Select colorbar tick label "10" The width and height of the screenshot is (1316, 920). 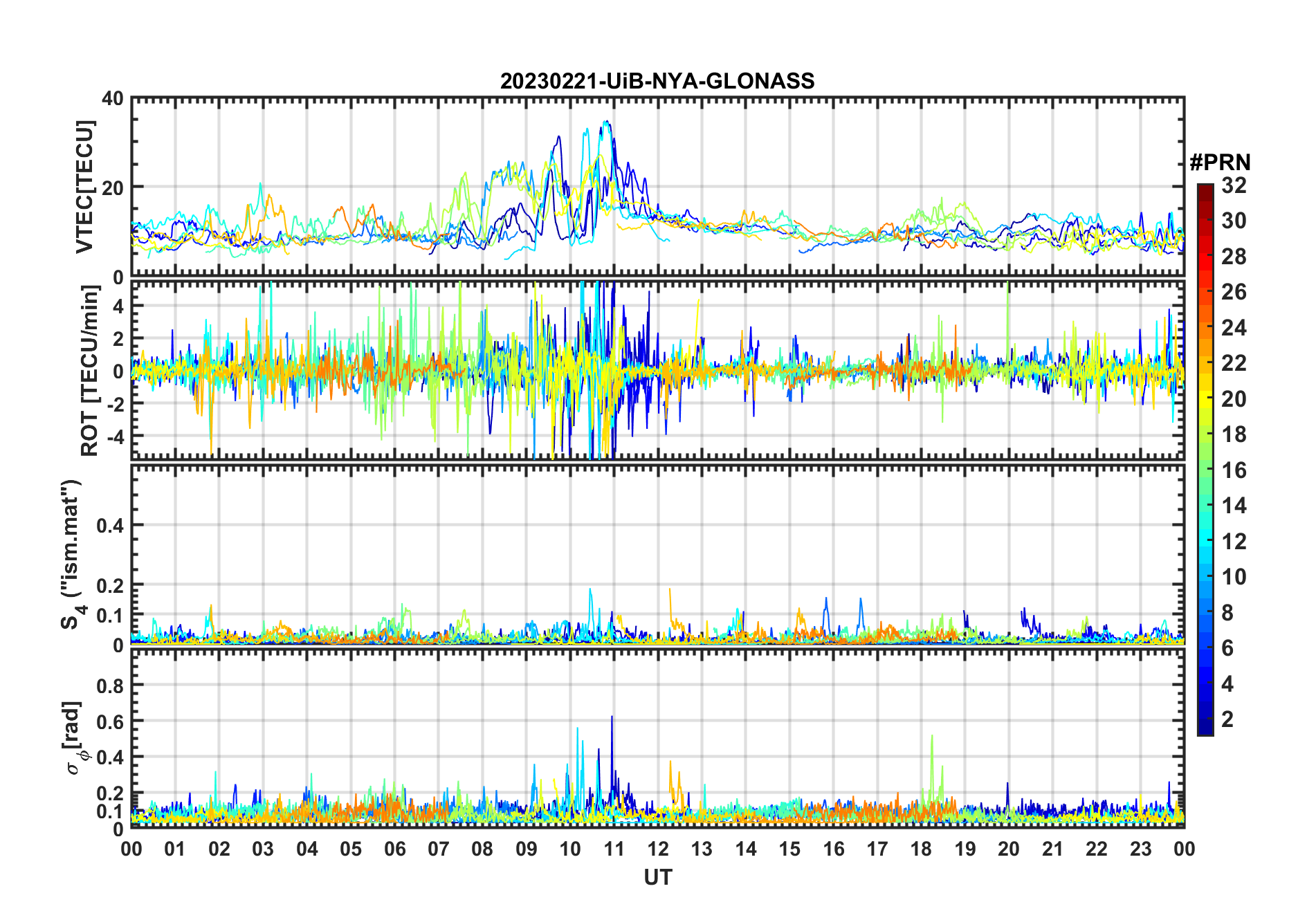pyautogui.click(x=1234, y=577)
